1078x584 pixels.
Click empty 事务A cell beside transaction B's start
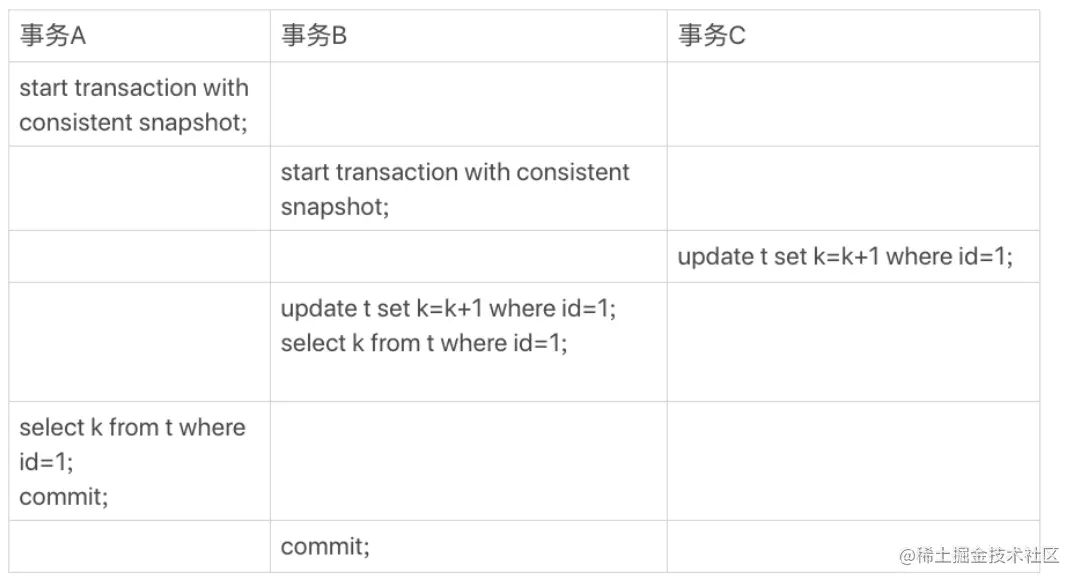[x=140, y=188]
